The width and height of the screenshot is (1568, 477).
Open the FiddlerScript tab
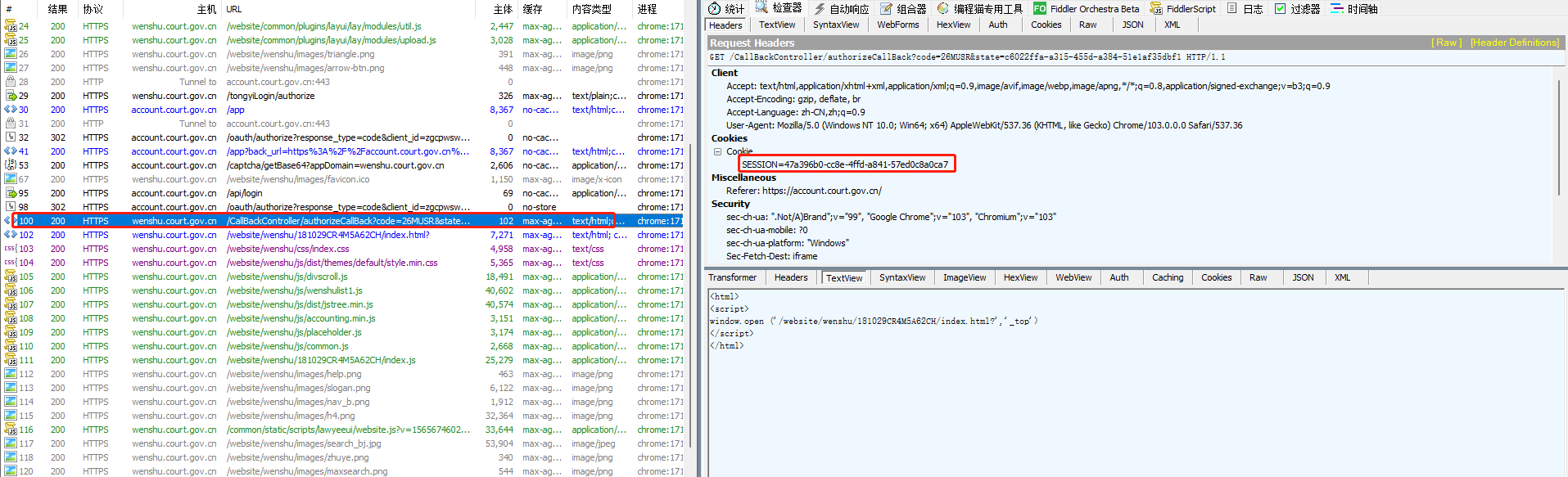(x=1183, y=8)
